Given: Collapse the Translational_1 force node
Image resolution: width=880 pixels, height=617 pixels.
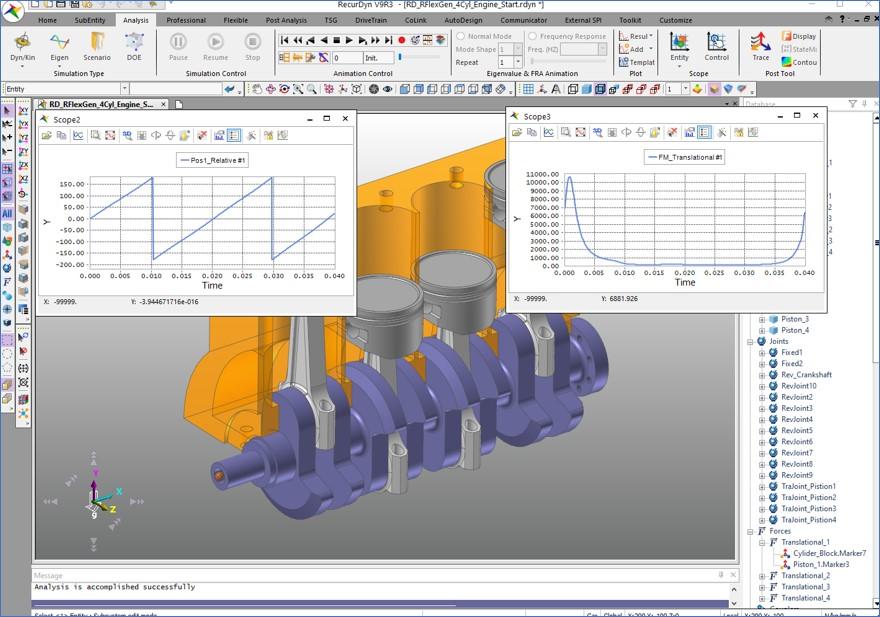Looking at the screenshot, I should (762, 542).
